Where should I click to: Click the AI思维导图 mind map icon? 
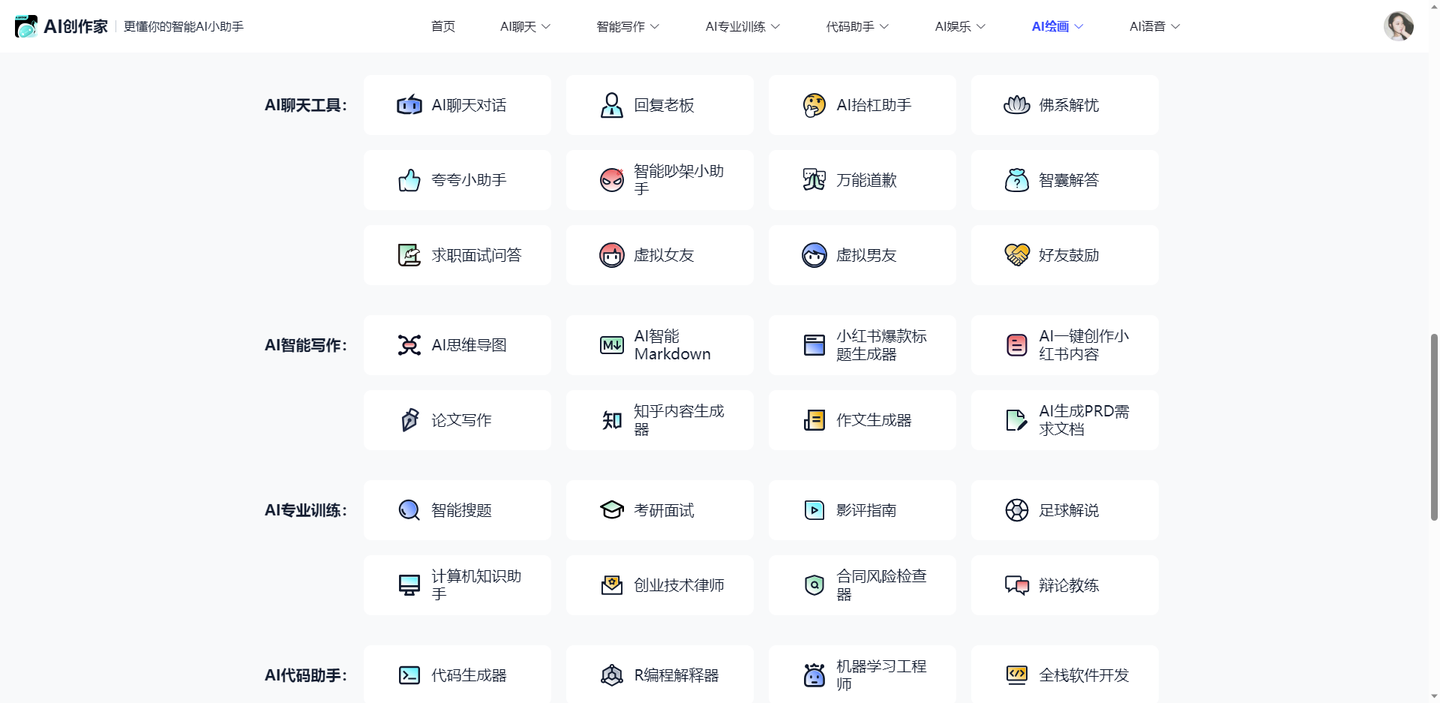pyautogui.click(x=409, y=345)
